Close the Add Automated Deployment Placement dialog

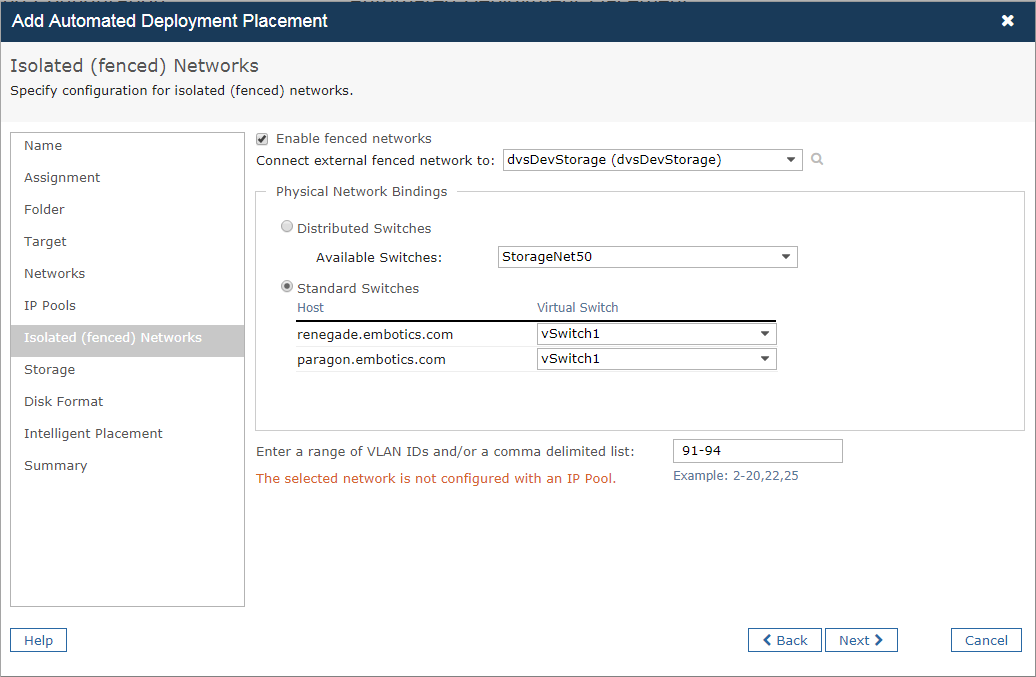coord(1008,20)
